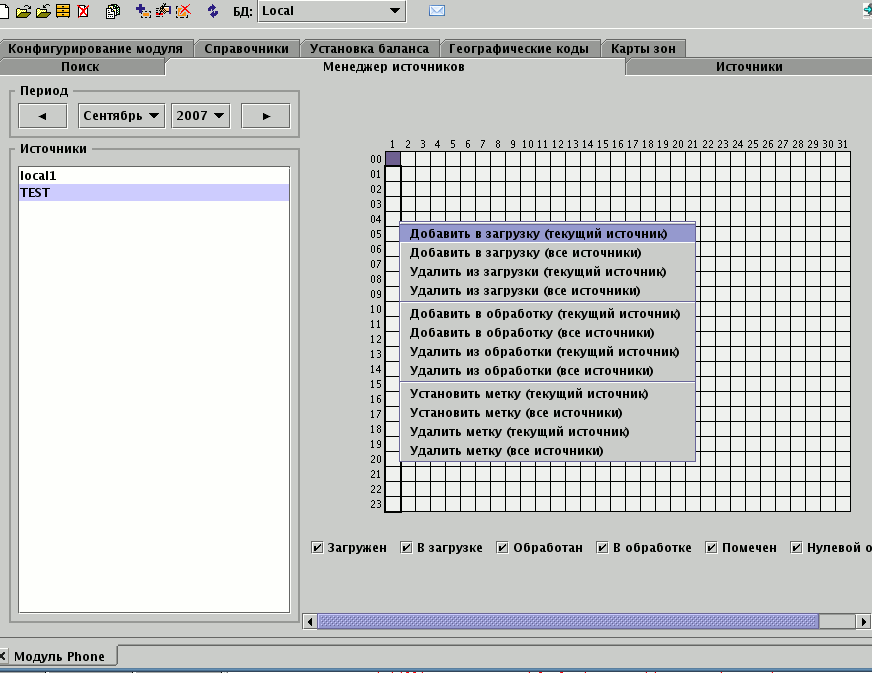Open the envelope mail icon
Viewport: 872px width, 673px height.
coord(437,11)
